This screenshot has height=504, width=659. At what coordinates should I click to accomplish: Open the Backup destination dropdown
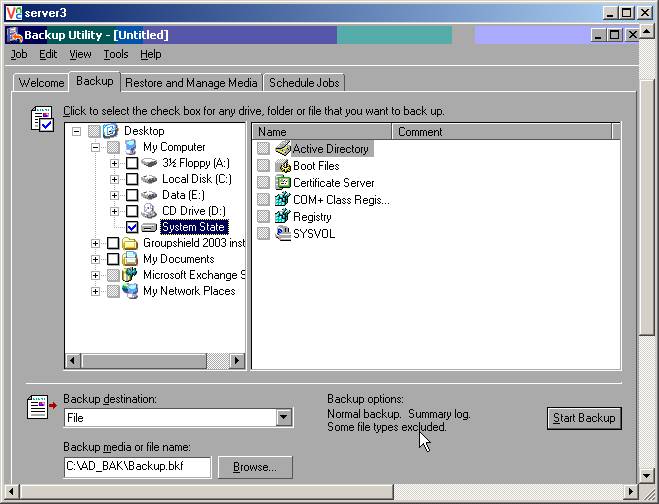[284, 418]
